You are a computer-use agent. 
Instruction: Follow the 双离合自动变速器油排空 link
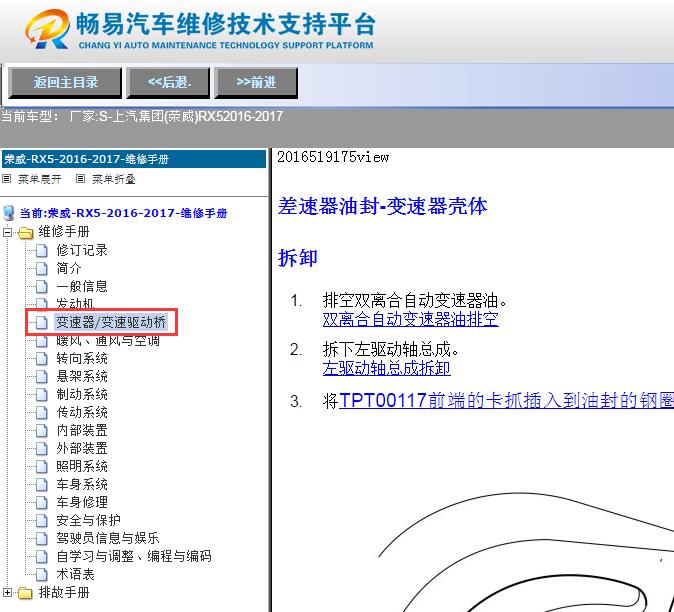pyautogui.click(x=411, y=319)
